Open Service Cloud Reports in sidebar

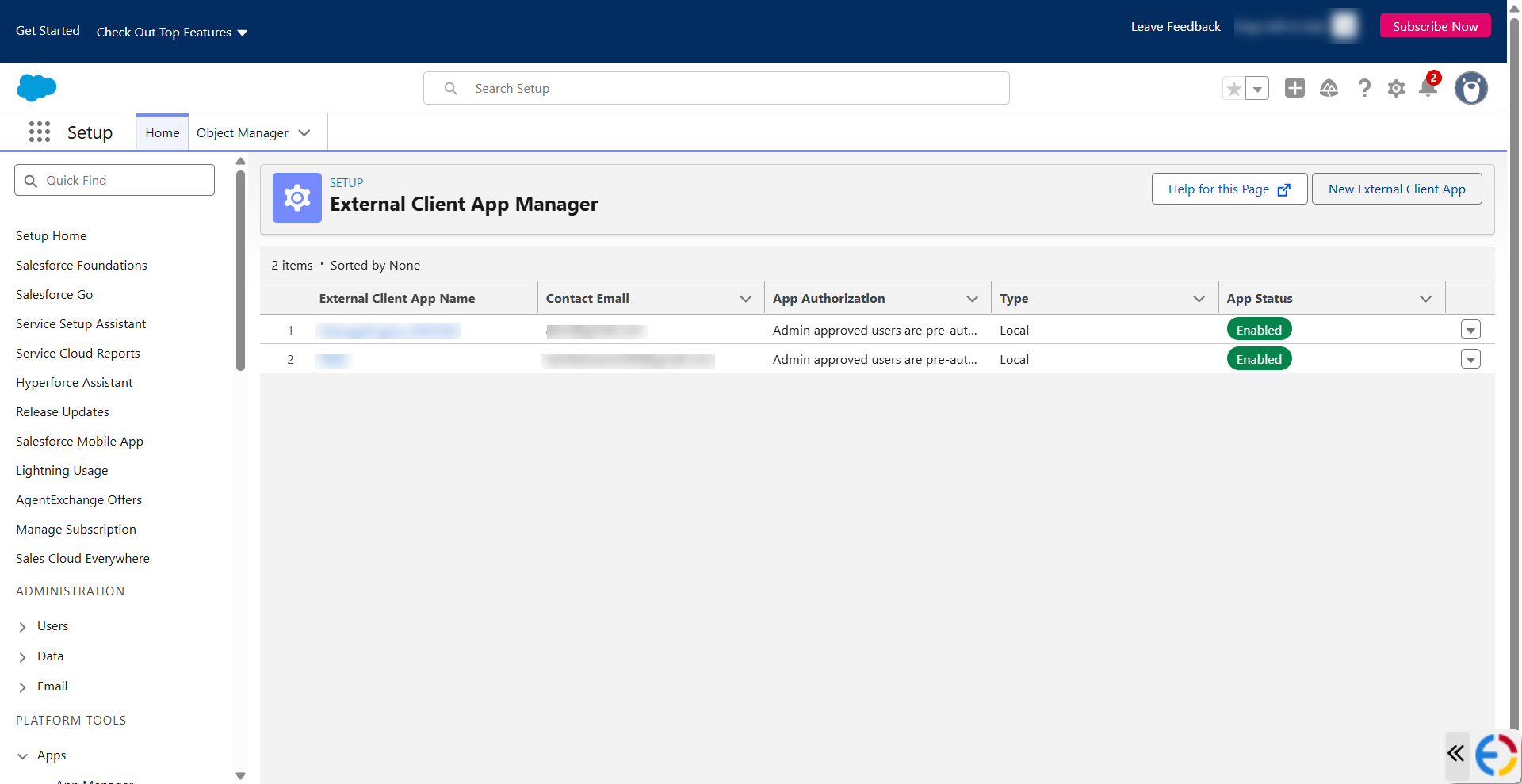pos(78,353)
